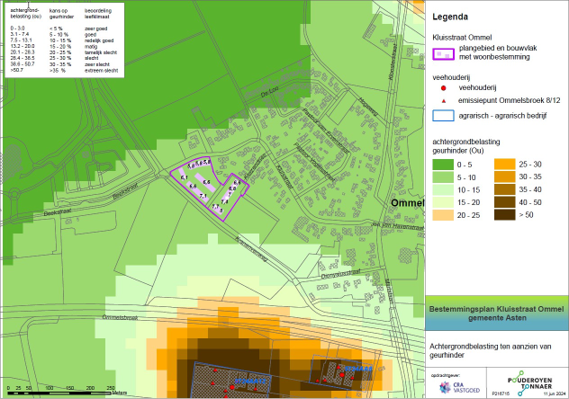
Task: Click the 'Bestemmingsplan Kluisstraat Ommel' title banner
Action: pos(497,313)
